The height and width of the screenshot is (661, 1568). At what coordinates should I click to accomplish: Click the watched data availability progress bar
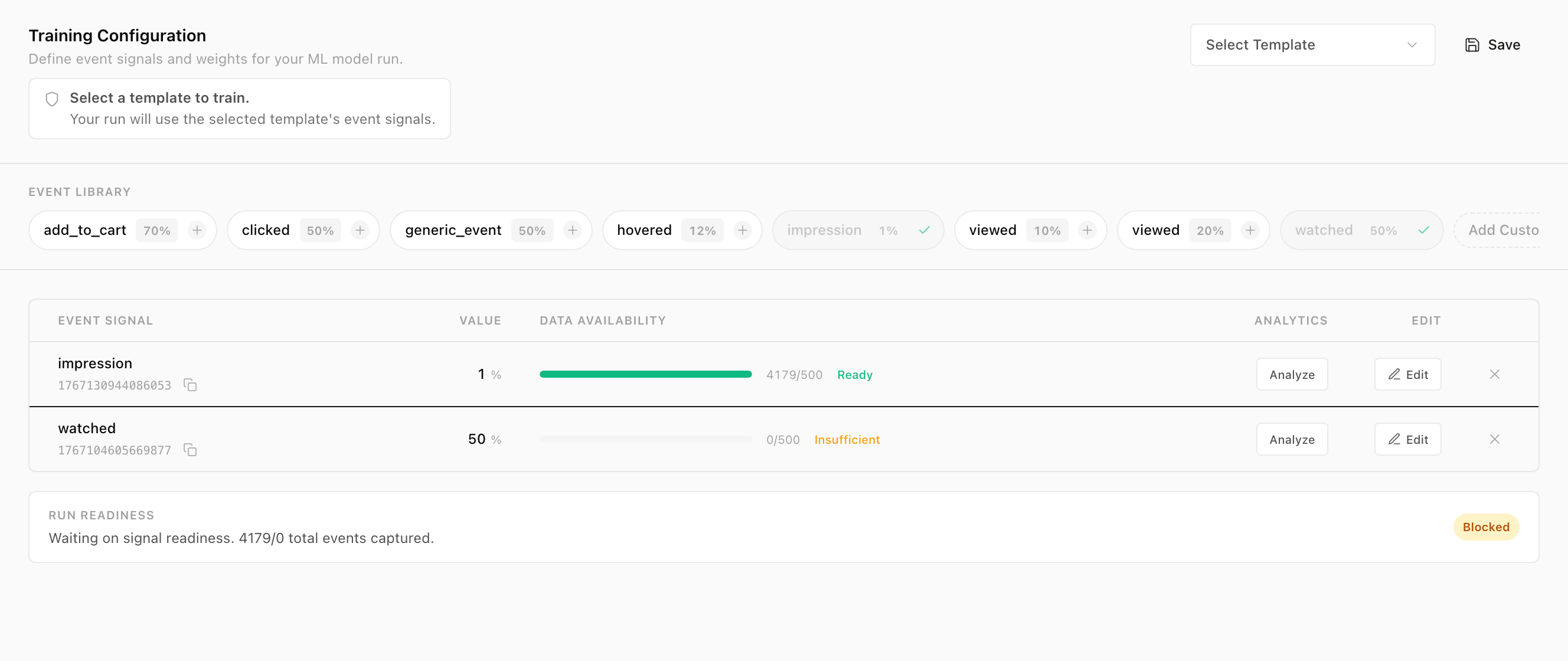pos(645,440)
